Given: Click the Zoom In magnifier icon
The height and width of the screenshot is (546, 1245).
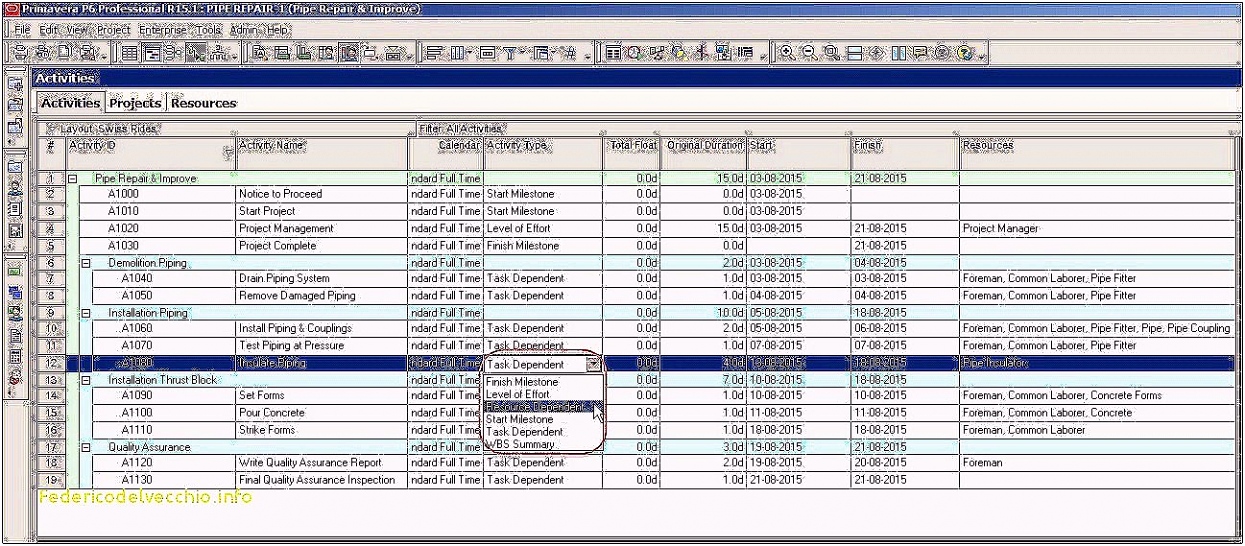Looking at the screenshot, I should tap(786, 52).
